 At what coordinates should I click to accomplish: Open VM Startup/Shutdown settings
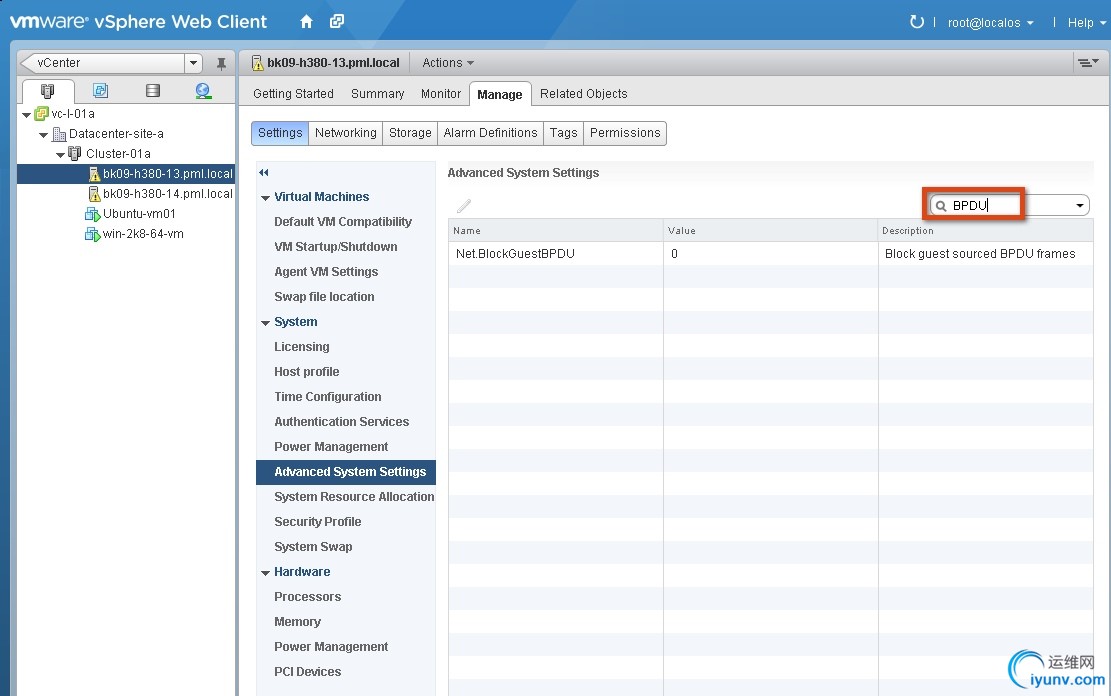pos(336,247)
